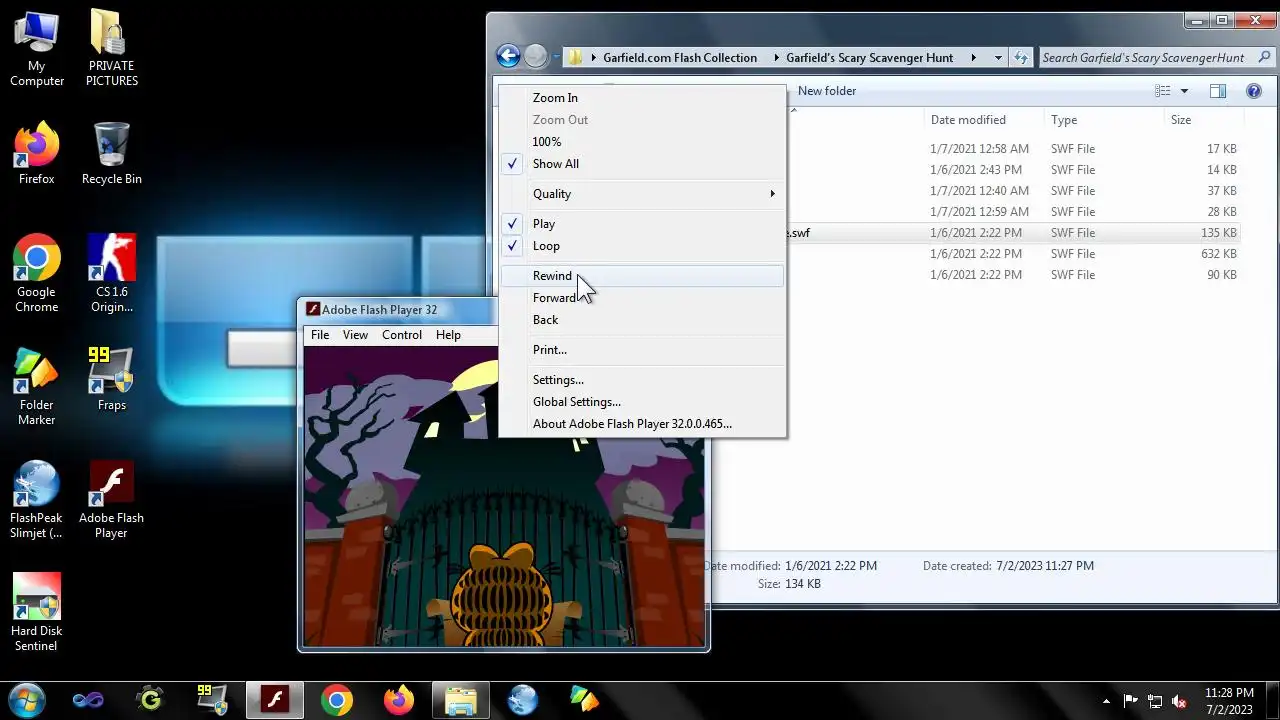1280x720 pixels.
Task: Choose Forward from the context menu
Action: pos(642,298)
